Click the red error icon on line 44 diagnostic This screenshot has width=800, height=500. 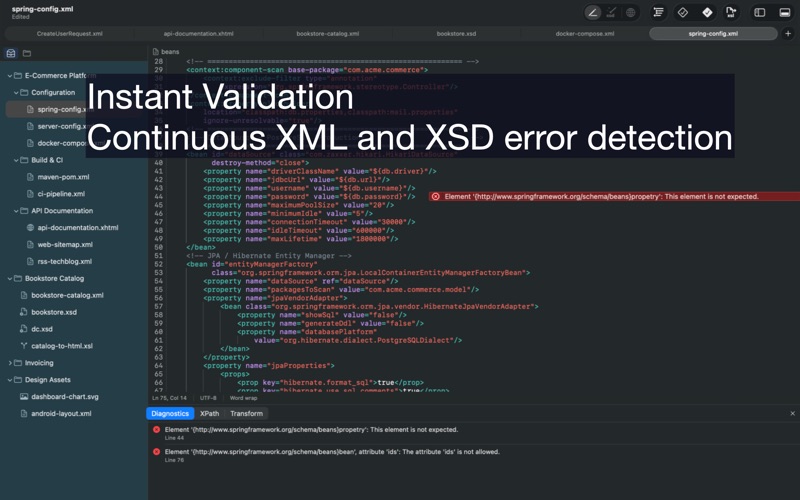(157, 430)
